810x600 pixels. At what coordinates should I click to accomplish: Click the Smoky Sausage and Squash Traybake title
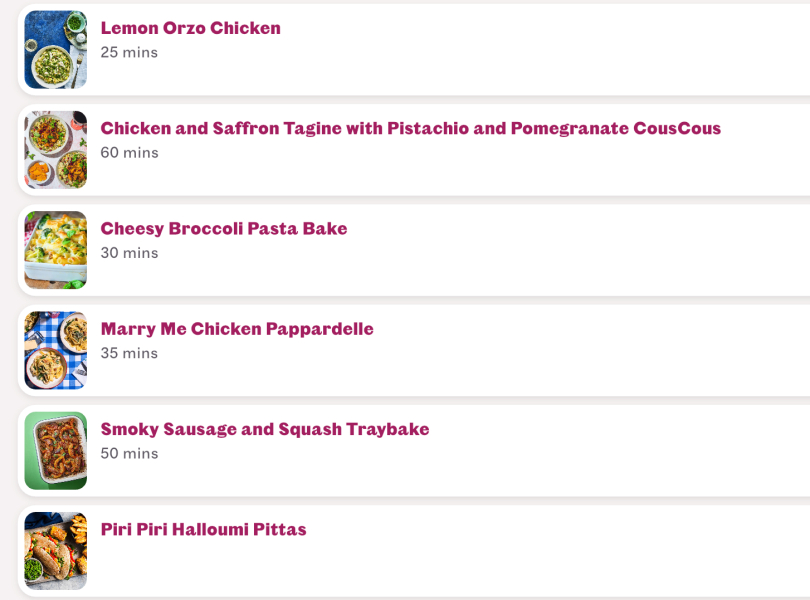click(x=265, y=429)
